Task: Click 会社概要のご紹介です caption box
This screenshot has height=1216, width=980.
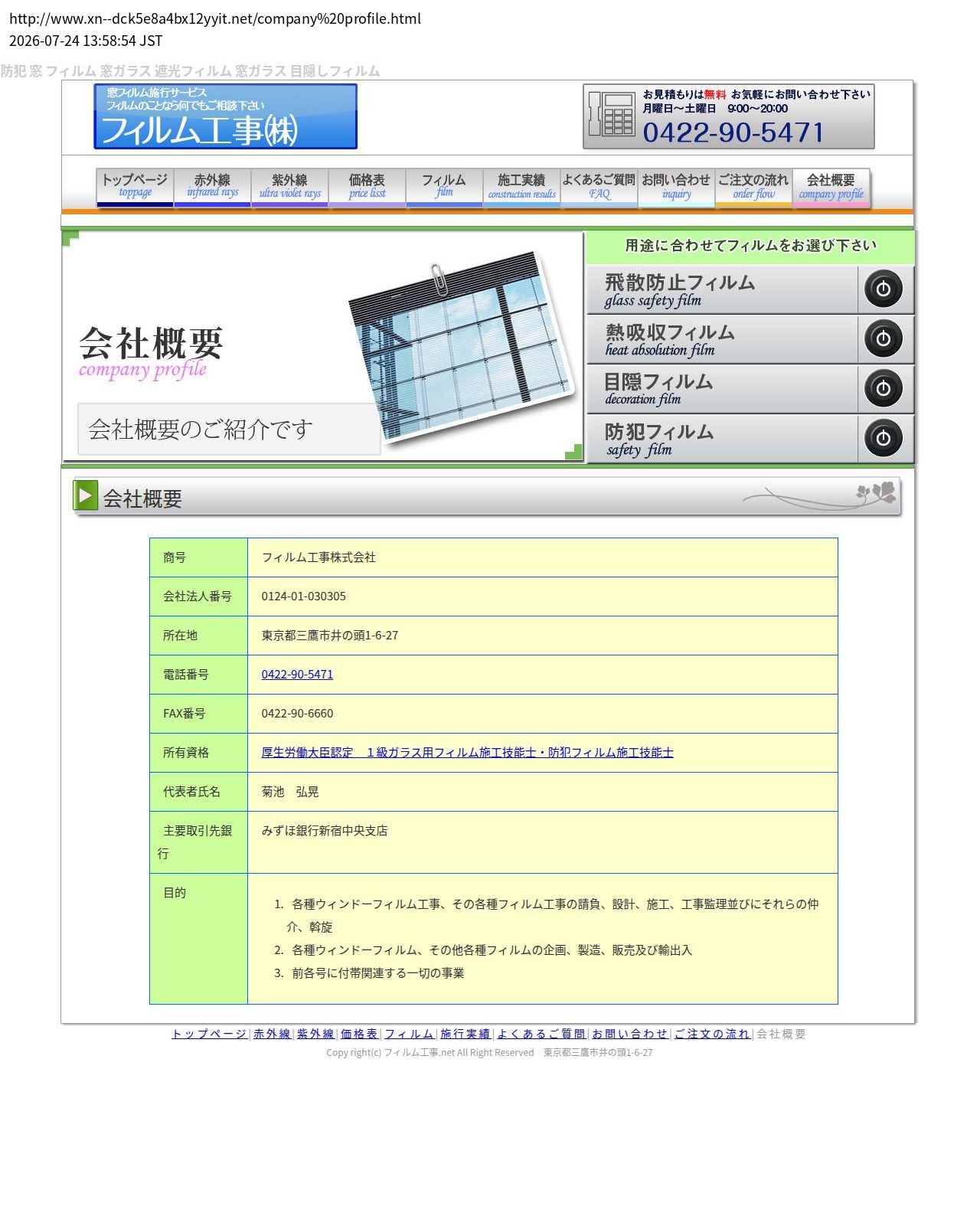Action: click(x=228, y=430)
